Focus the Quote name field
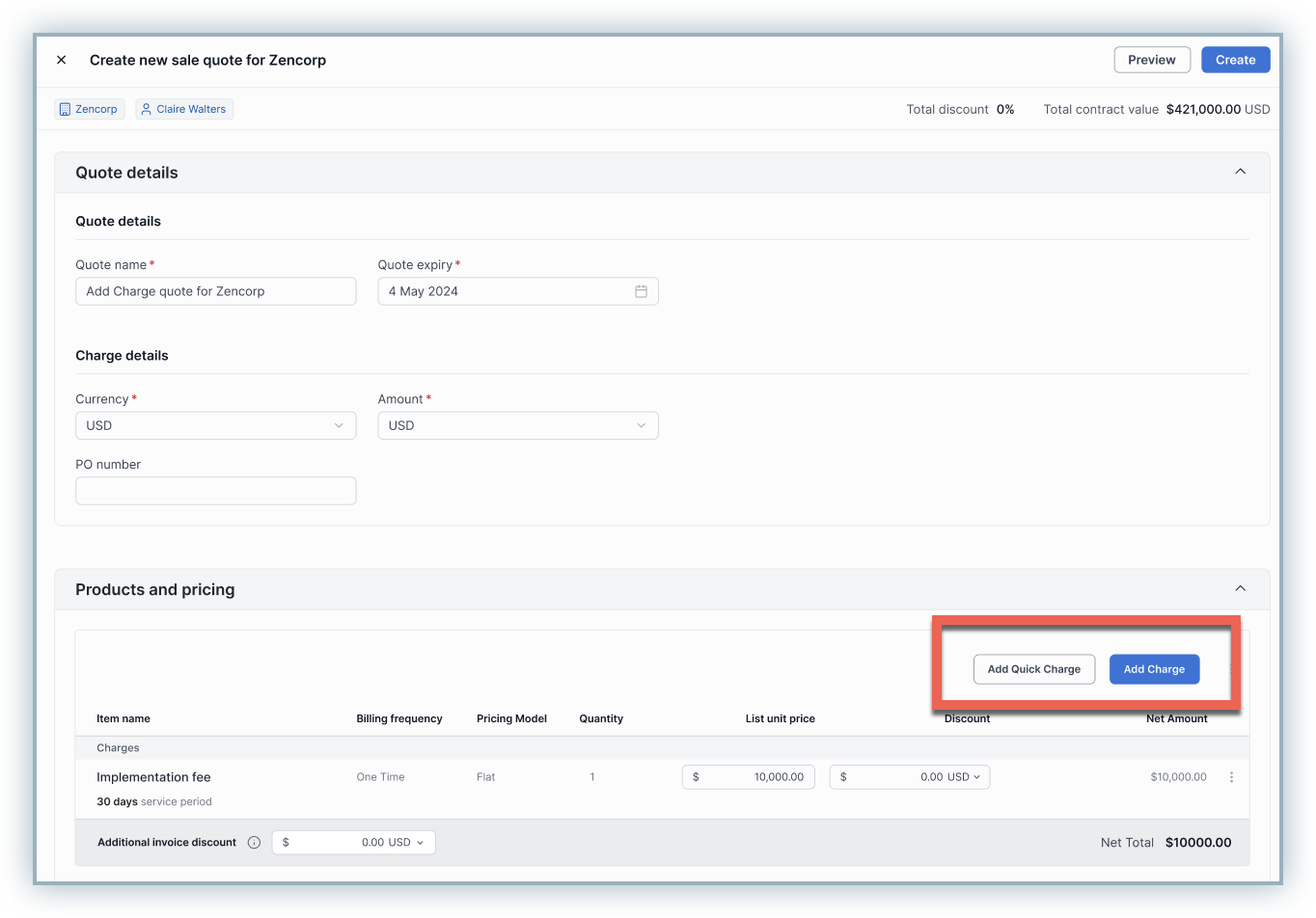The height and width of the screenshot is (918, 1316). [x=215, y=291]
